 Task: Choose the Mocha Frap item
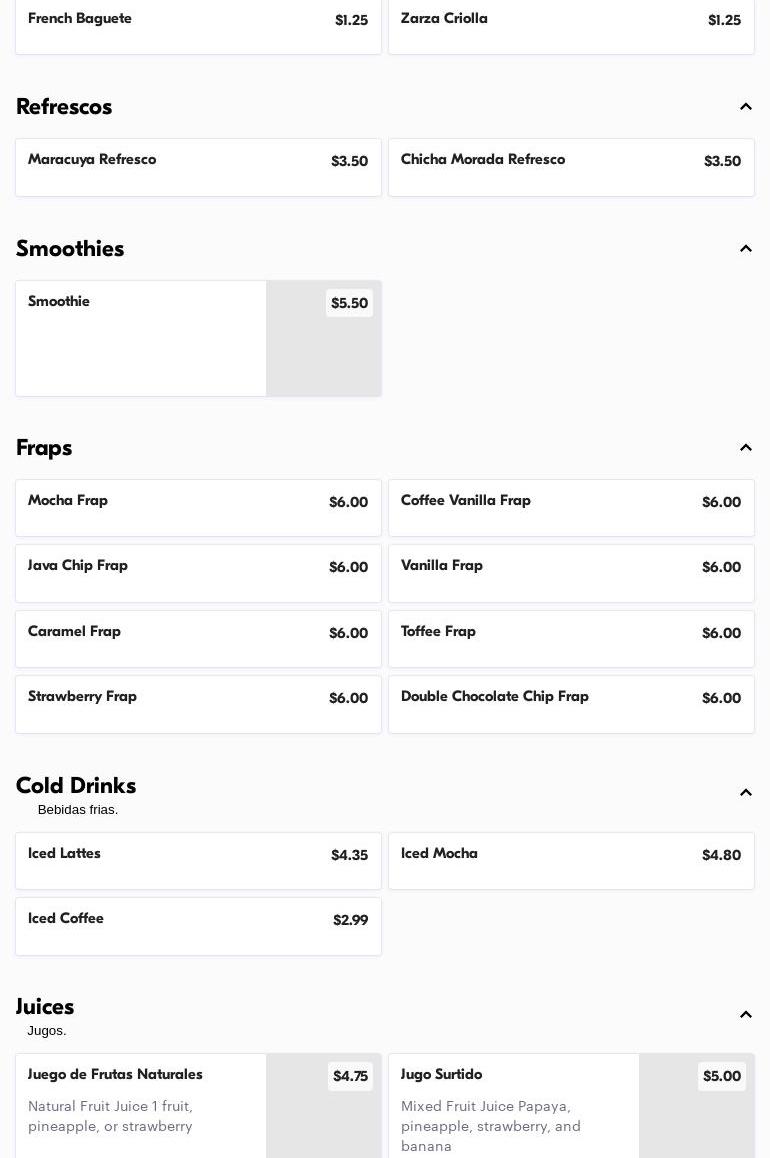pyautogui.click(x=198, y=508)
